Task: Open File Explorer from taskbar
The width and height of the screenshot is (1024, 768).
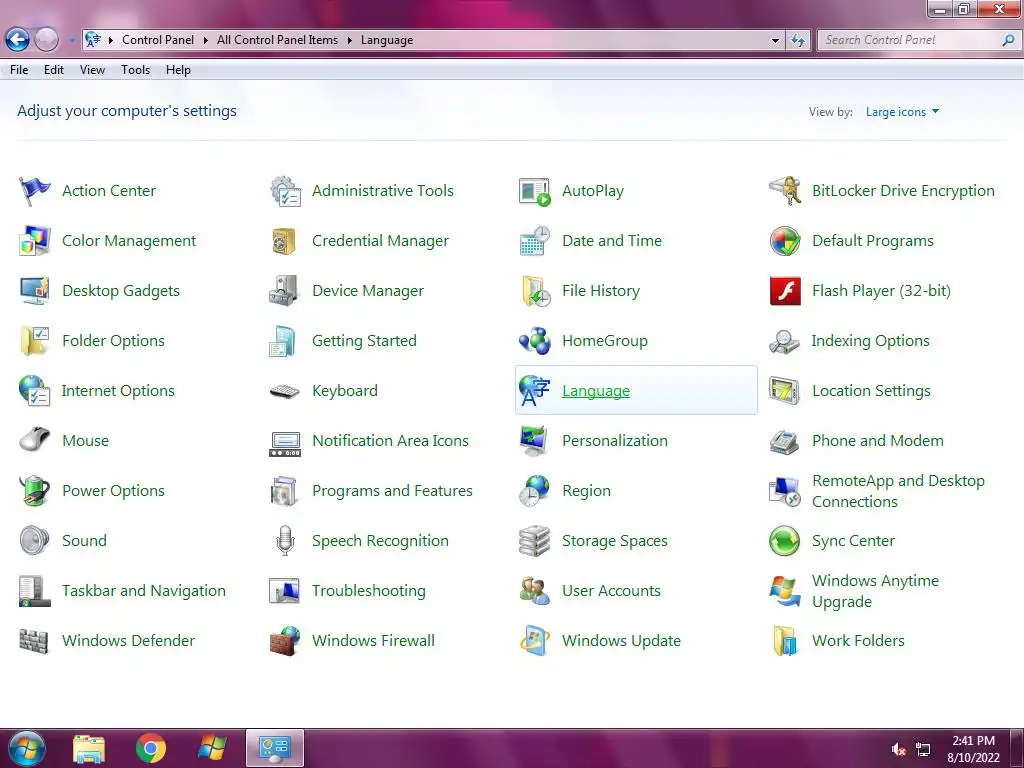Action: click(x=89, y=748)
